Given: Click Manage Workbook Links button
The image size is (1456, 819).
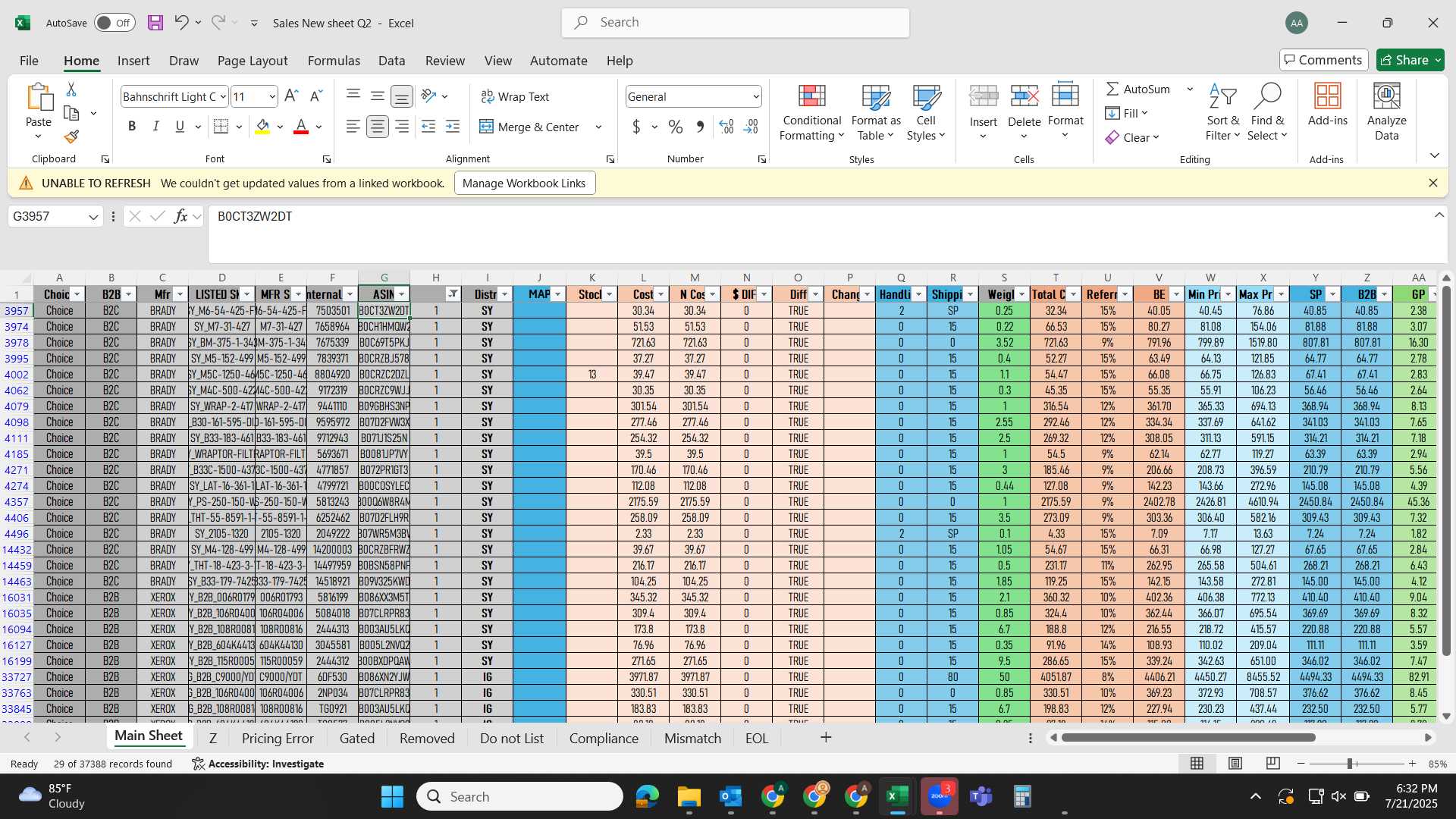Looking at the screenshot, I should click(524, 183).
